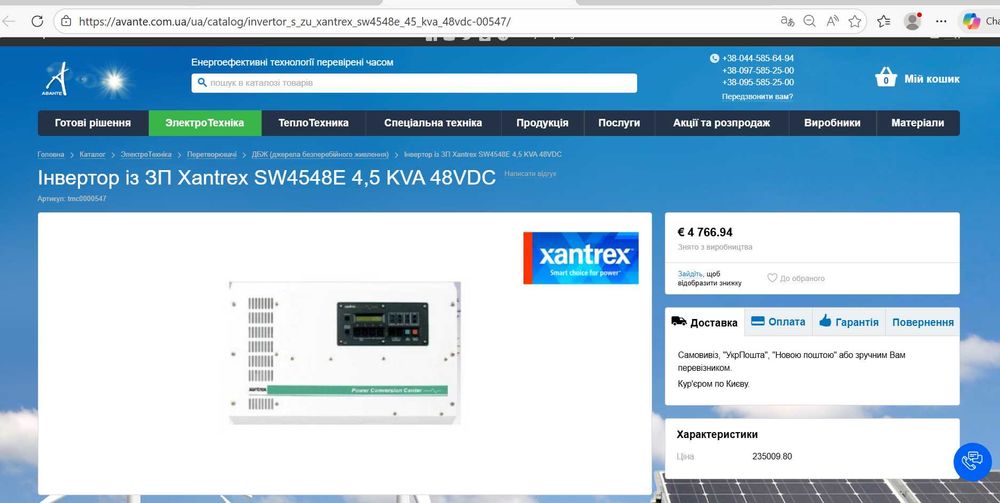Click the zoom out magnifier icon
The image size is (1000, 503).
[809, 21]
